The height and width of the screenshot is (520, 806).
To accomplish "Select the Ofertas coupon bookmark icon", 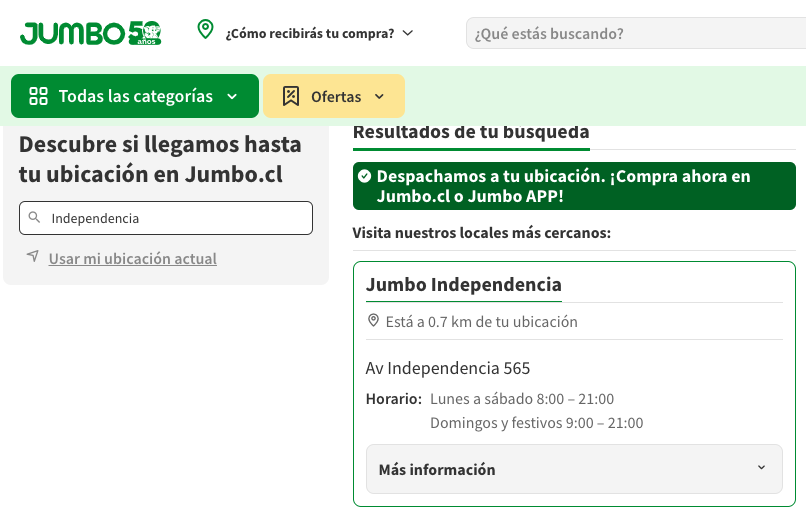I will (291, 96).
